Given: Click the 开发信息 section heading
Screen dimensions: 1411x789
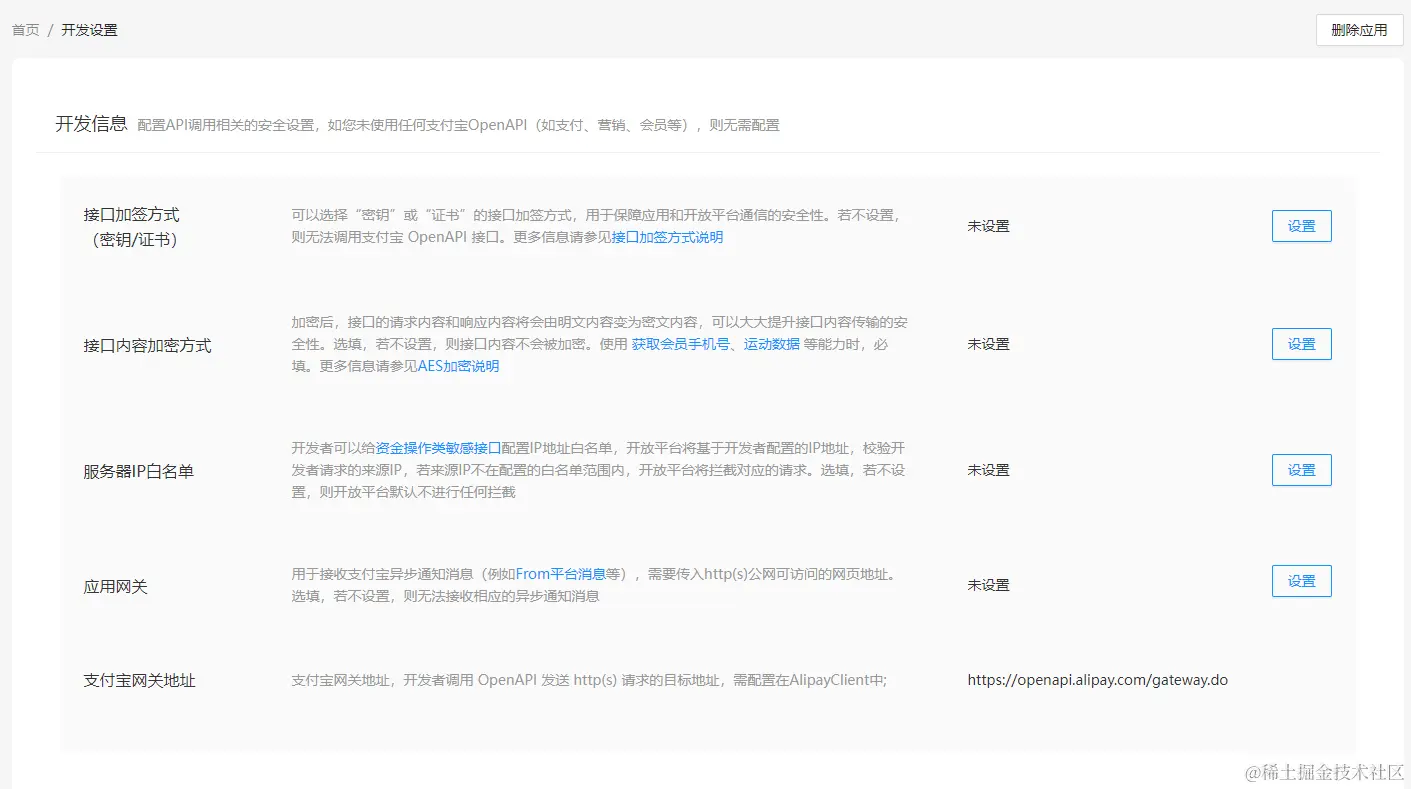Looking at the screenshot, I should pos(91,124).
